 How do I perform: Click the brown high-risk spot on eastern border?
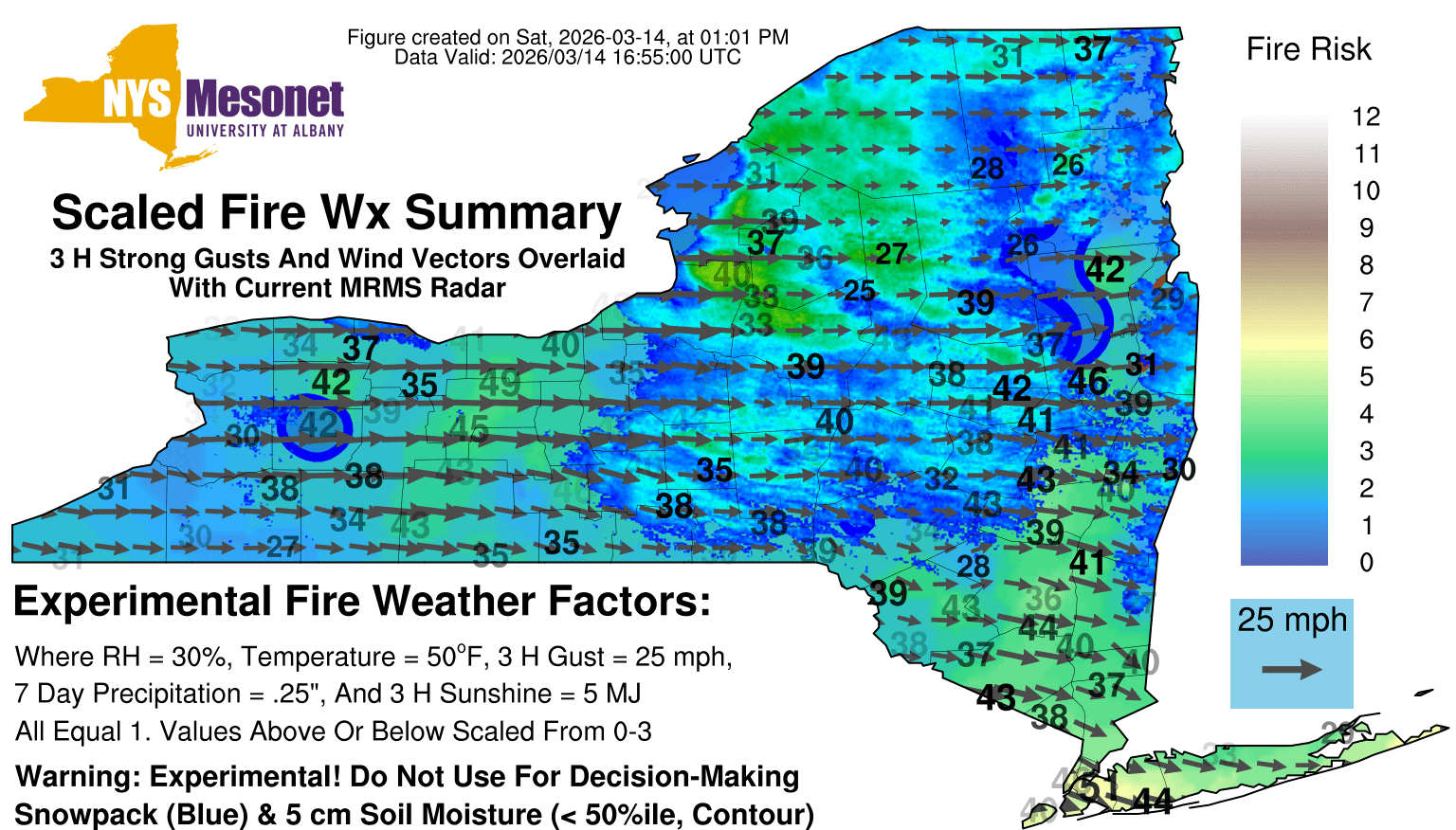[x=1158, y=282]
